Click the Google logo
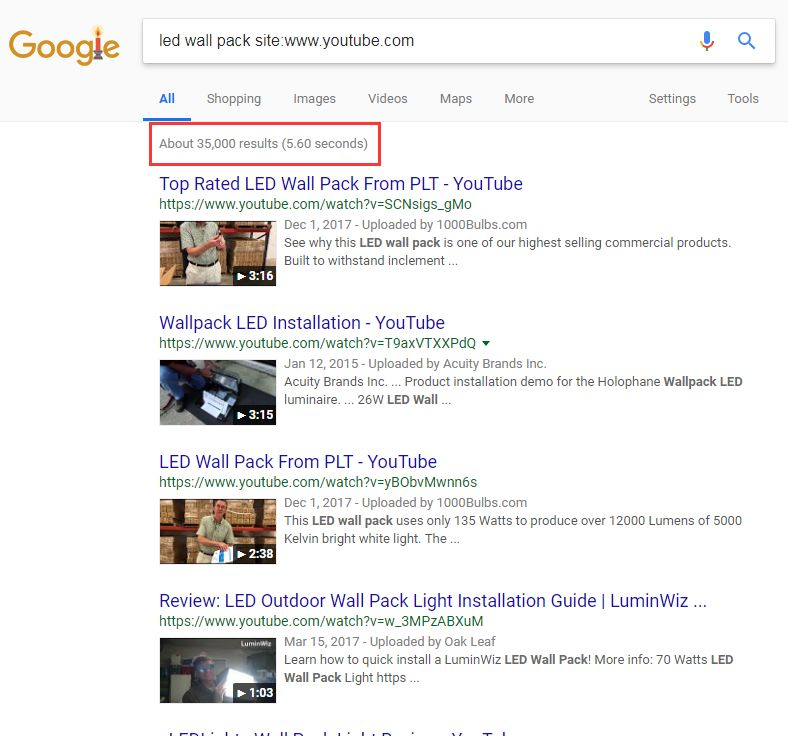This screenshot has width=788, height=736. [x=64, y=45]
